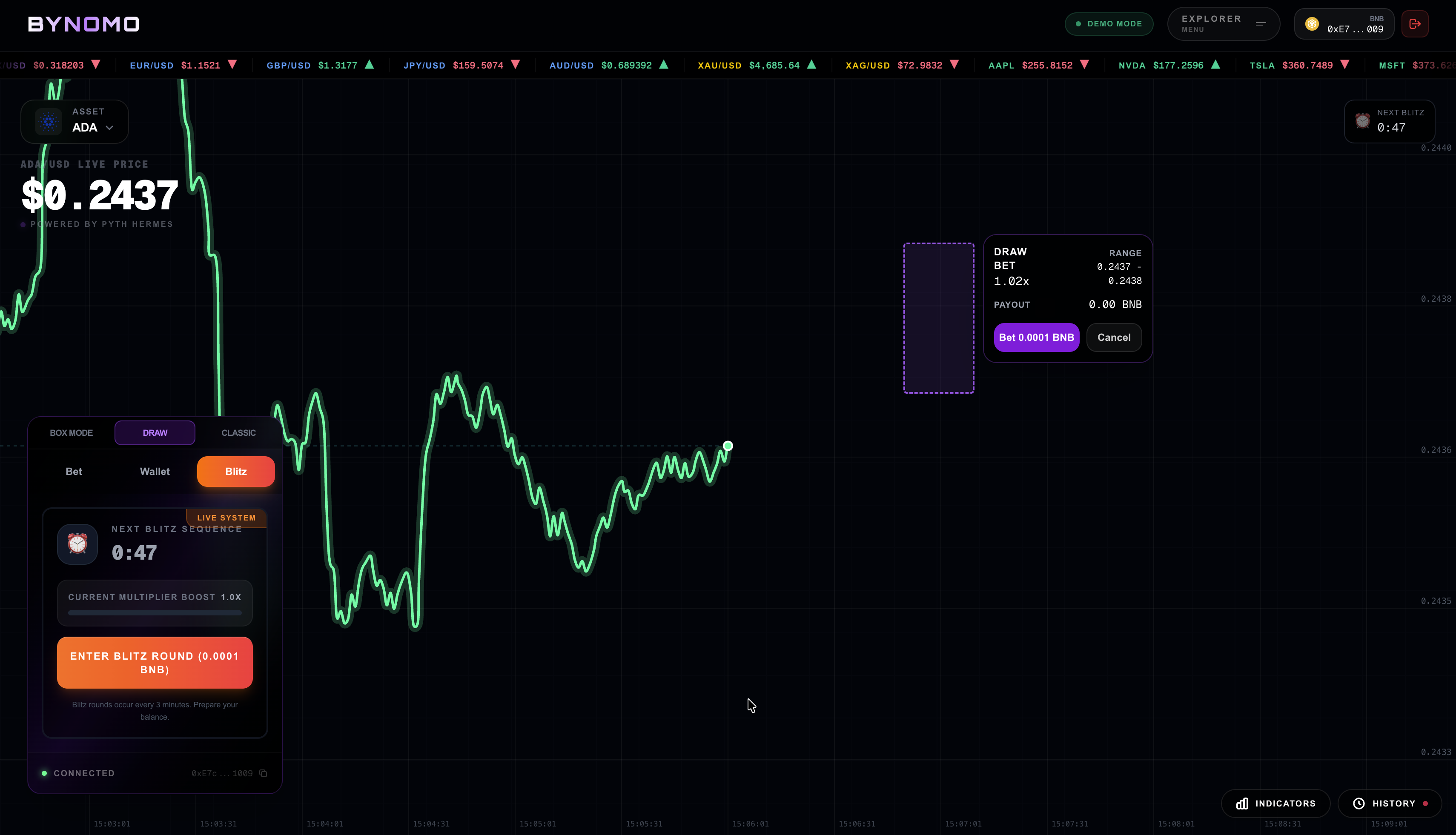Screen dimensions: 1456x835
Task: Click the multiplier boost progress bar
Action: (x=155, y=613)
